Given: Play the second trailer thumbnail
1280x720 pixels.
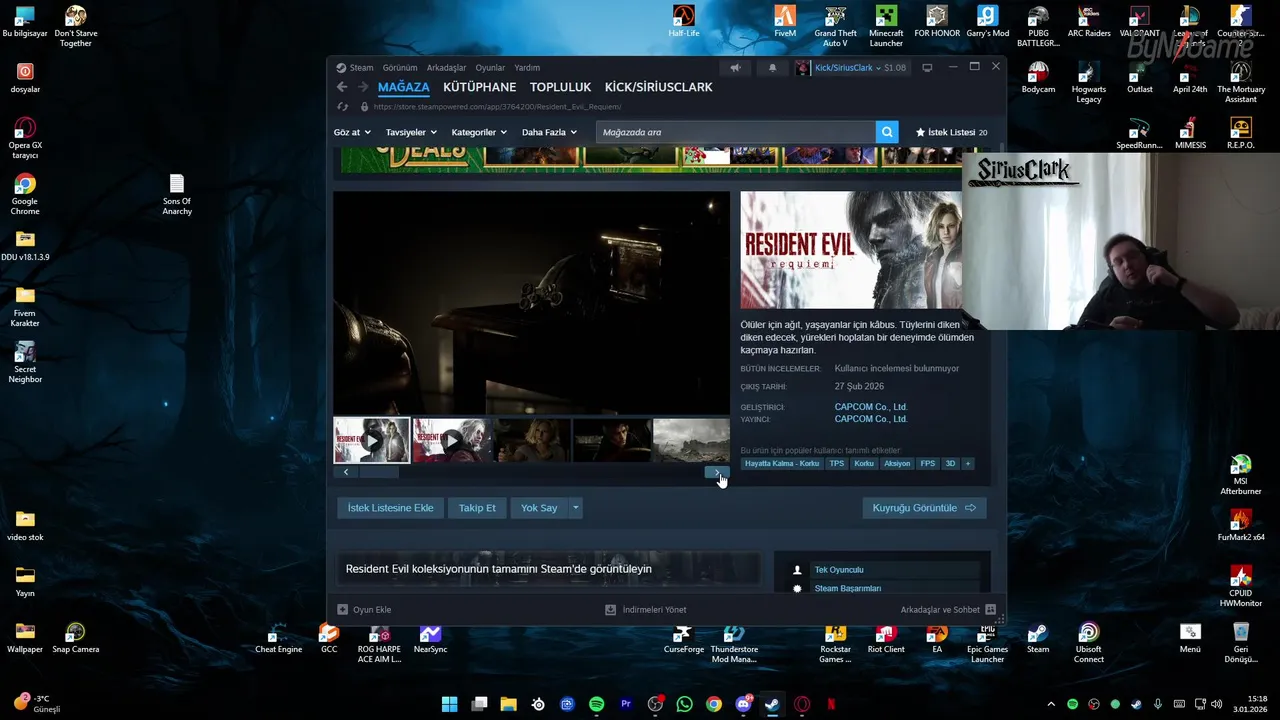Looking at the screenshot, I should point(451,440).
